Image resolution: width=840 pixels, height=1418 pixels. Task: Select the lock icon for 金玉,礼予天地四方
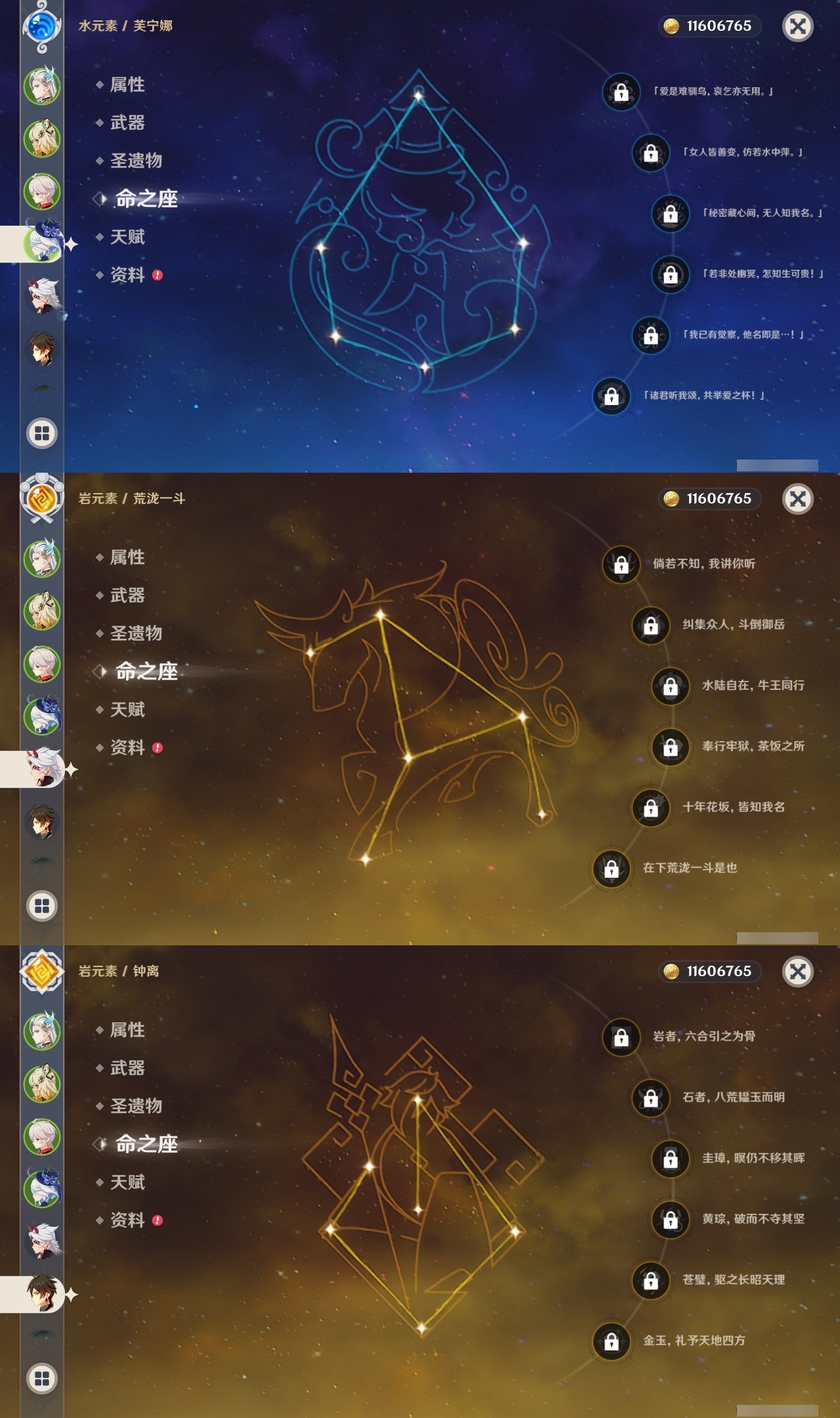click(x=611, y=1341)
